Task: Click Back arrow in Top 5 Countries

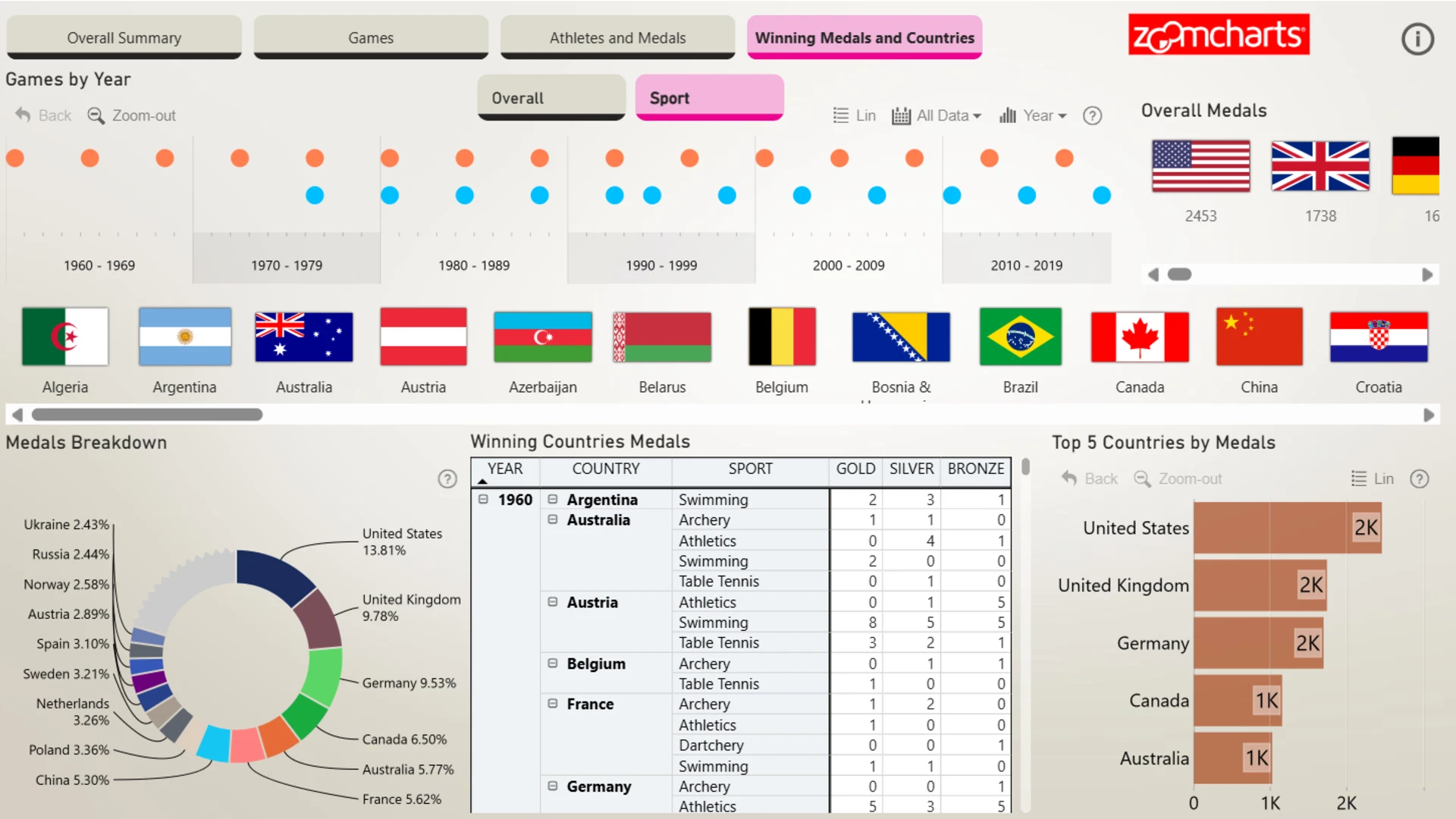Action: pyautogui.click(x=1068, y=479)
